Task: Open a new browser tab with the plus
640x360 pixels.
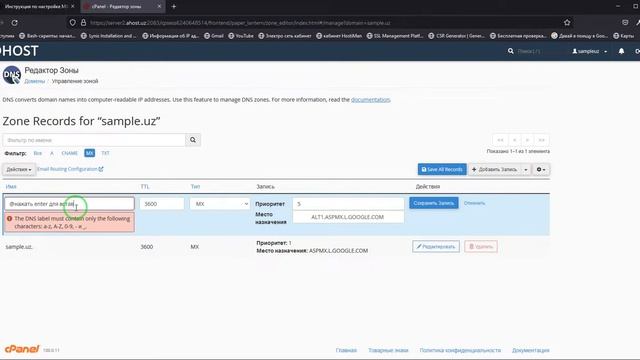Action: point(173,7)
